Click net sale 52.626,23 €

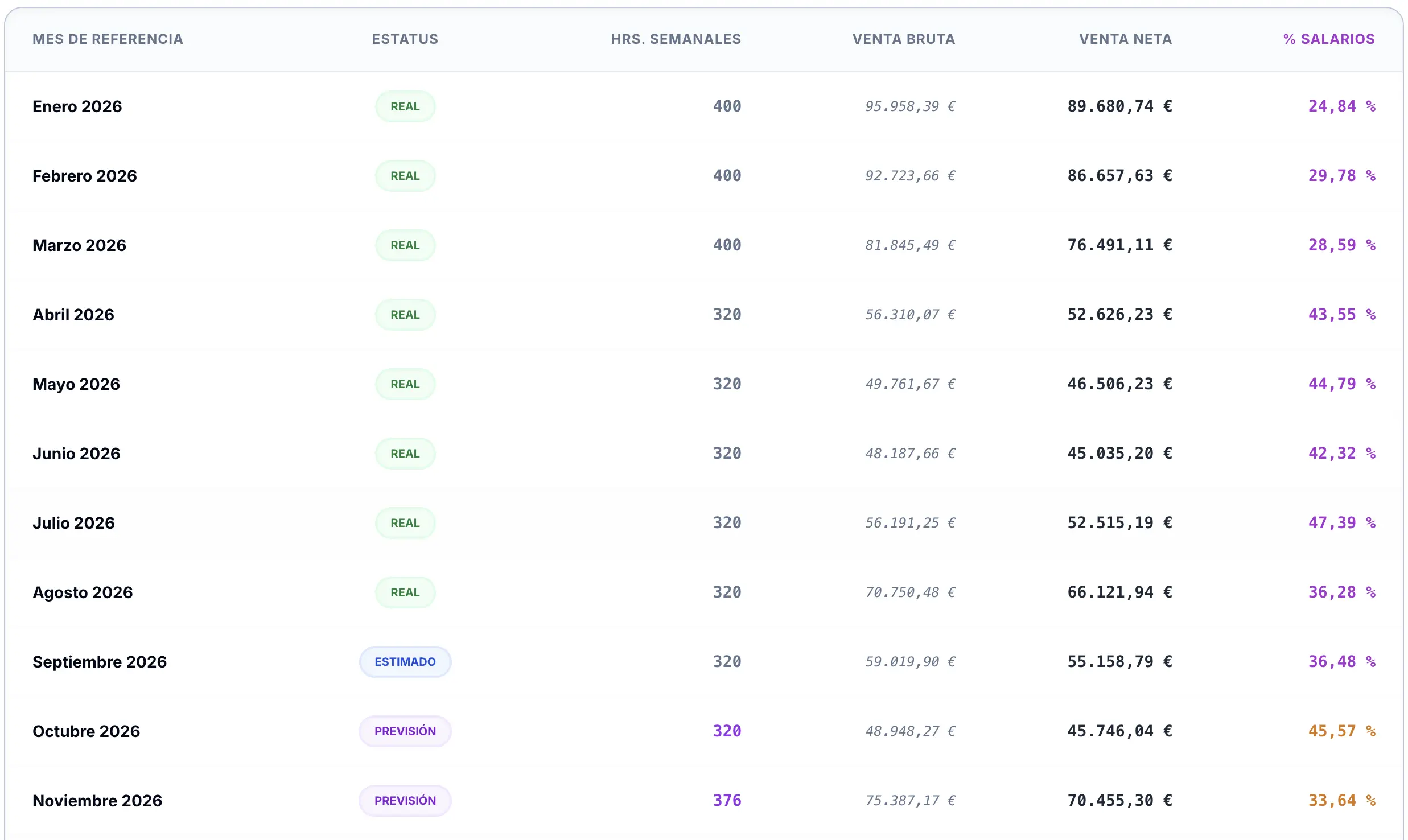click(x=1119, y=315)
